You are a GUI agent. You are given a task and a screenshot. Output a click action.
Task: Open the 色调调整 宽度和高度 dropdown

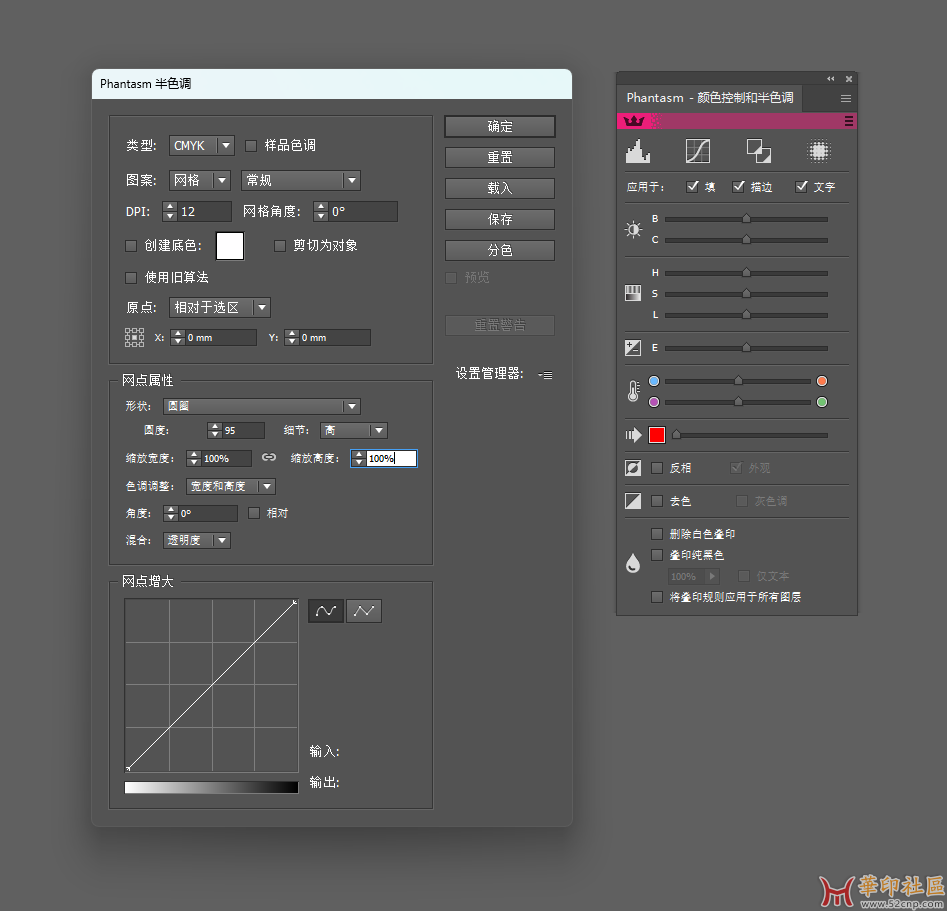point(231,486)
